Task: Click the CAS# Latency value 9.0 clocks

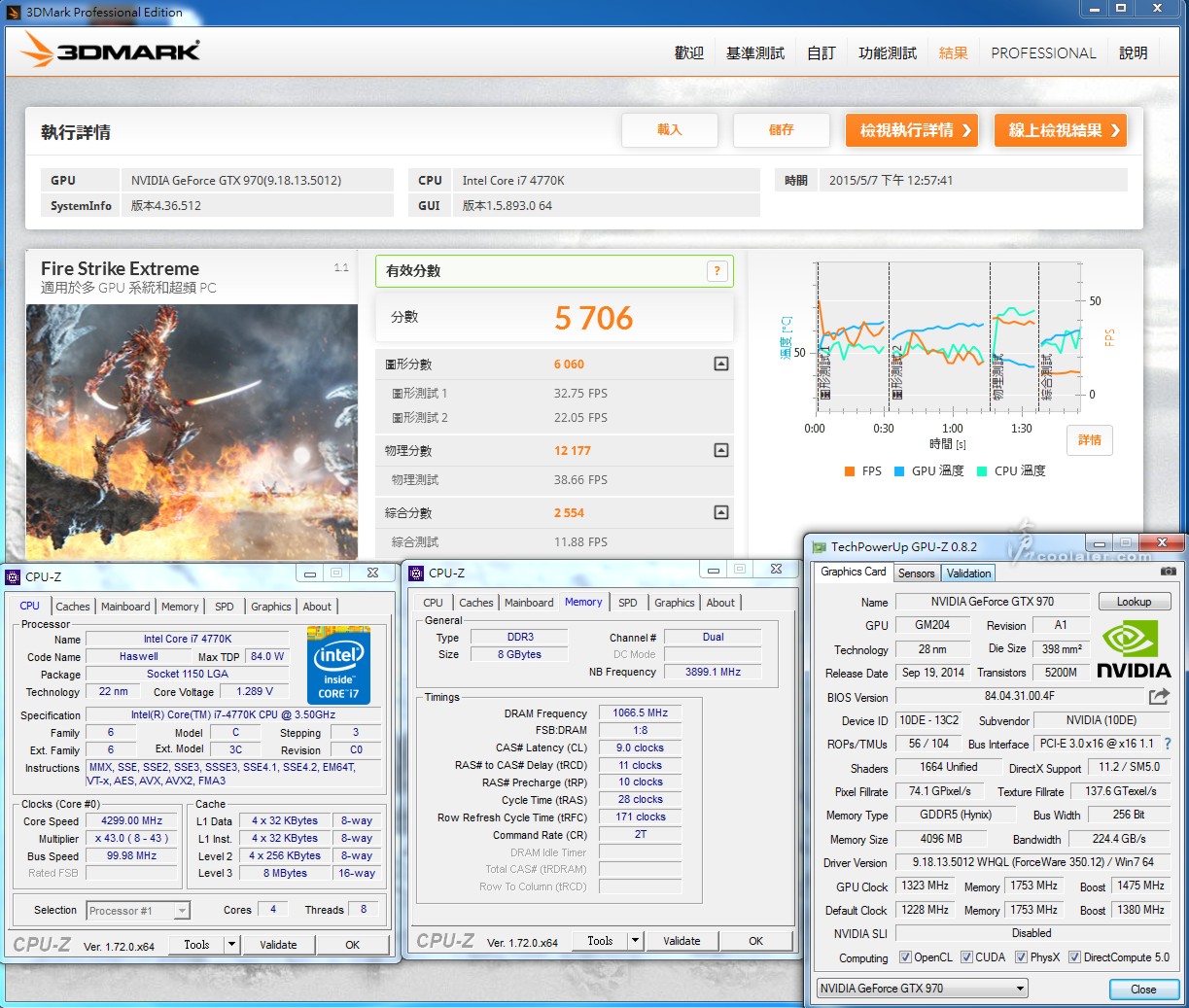Action: click(x=641, y=747)
